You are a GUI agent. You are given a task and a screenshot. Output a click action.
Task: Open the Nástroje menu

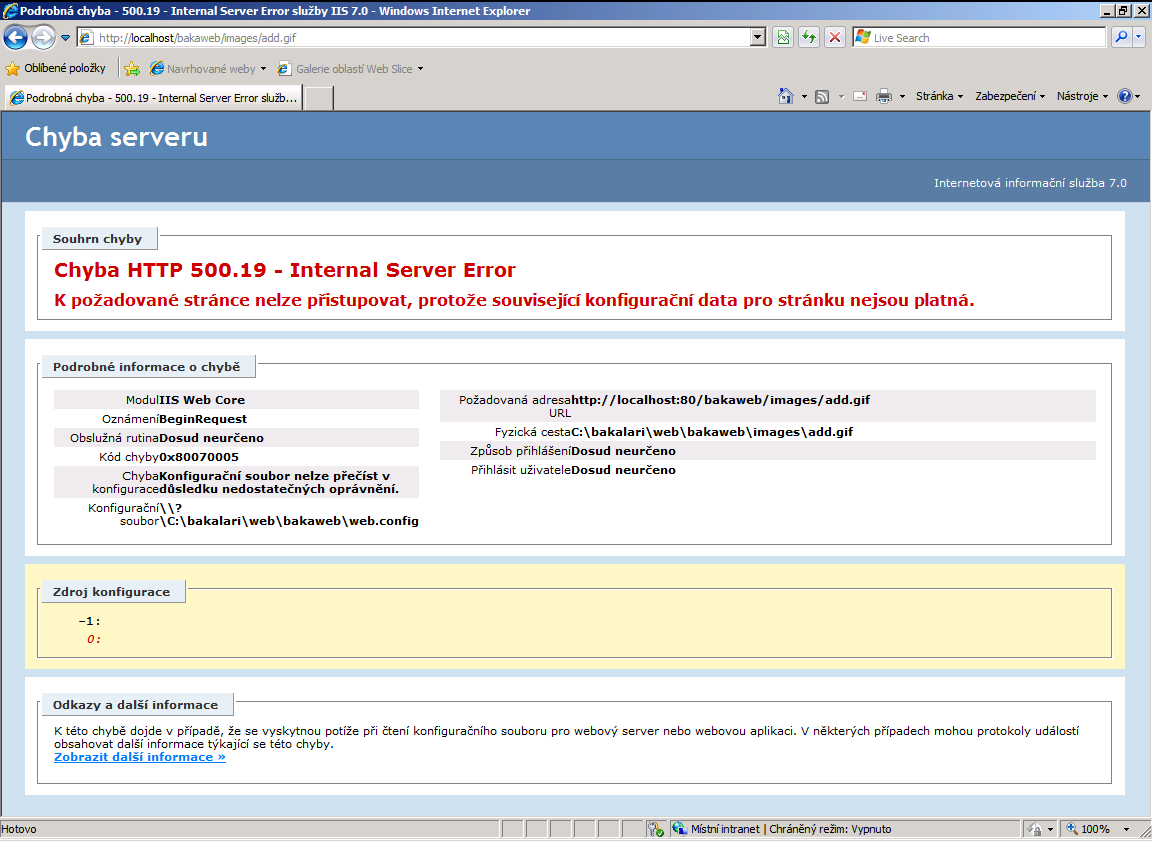1082,96
